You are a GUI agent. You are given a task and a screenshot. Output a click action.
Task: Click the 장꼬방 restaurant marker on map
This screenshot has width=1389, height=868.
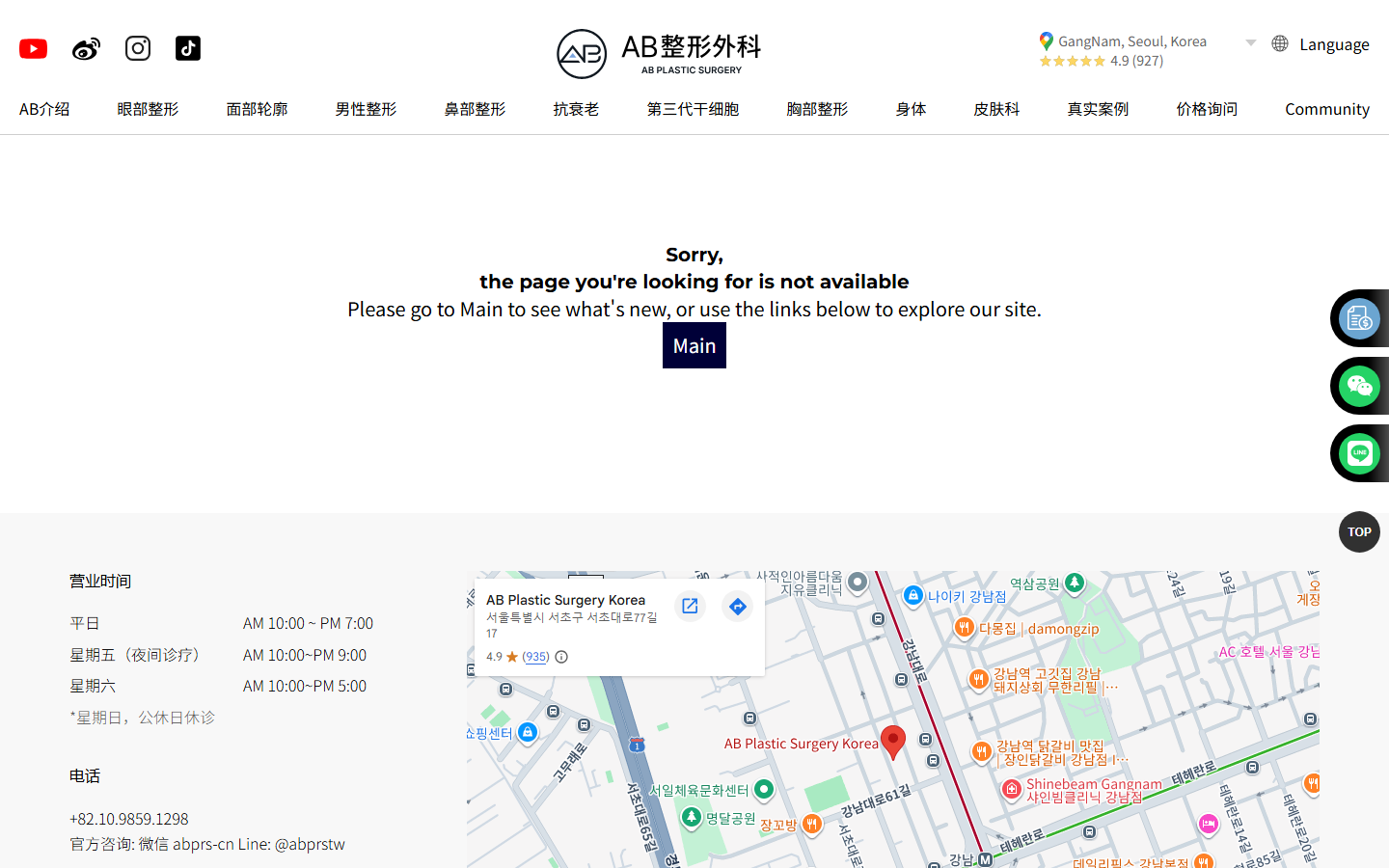(812, 824)
